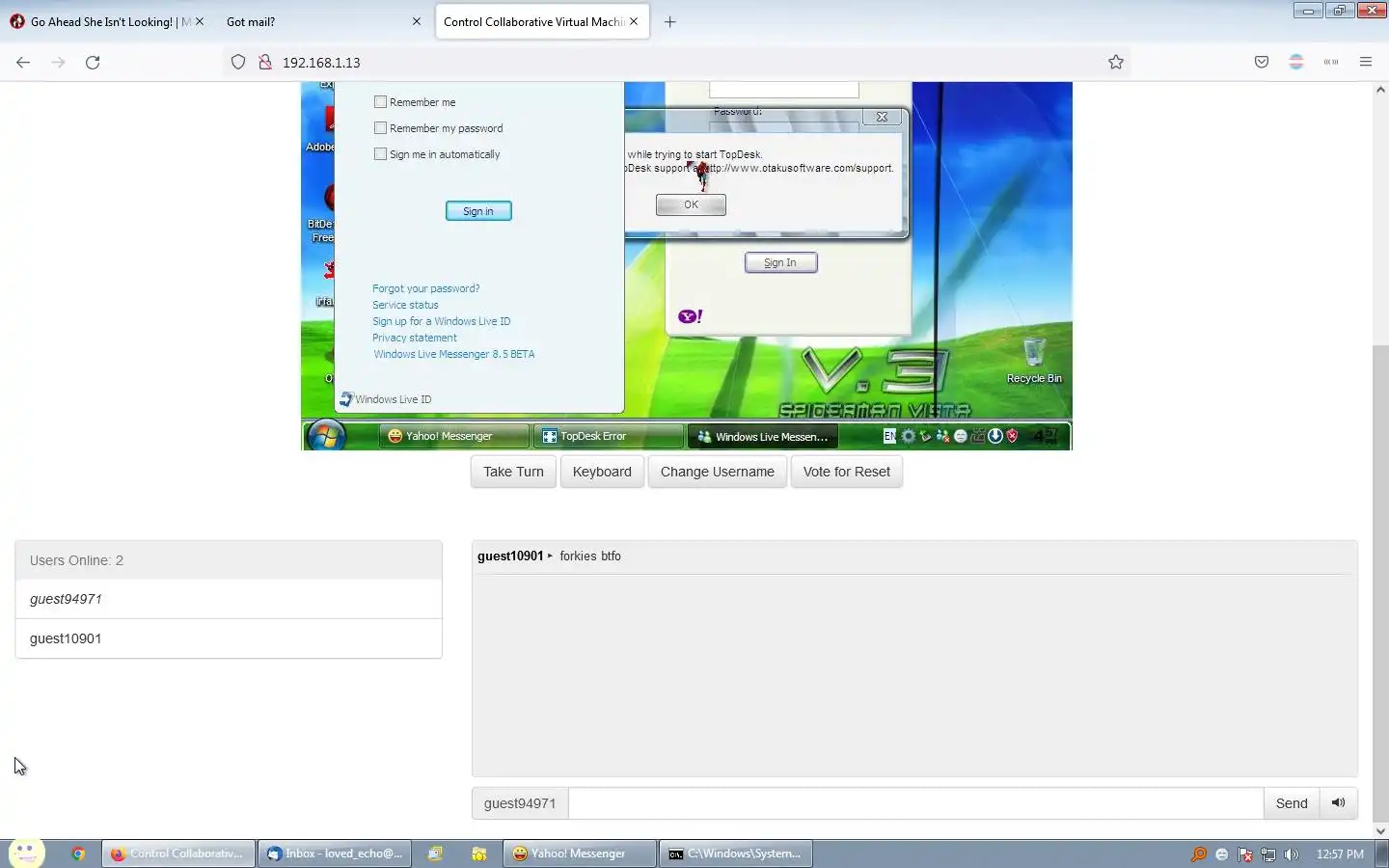This screenshot has width=1389, height=868.
Task: Click Vote for Reset
Action: tap(847, 472)
